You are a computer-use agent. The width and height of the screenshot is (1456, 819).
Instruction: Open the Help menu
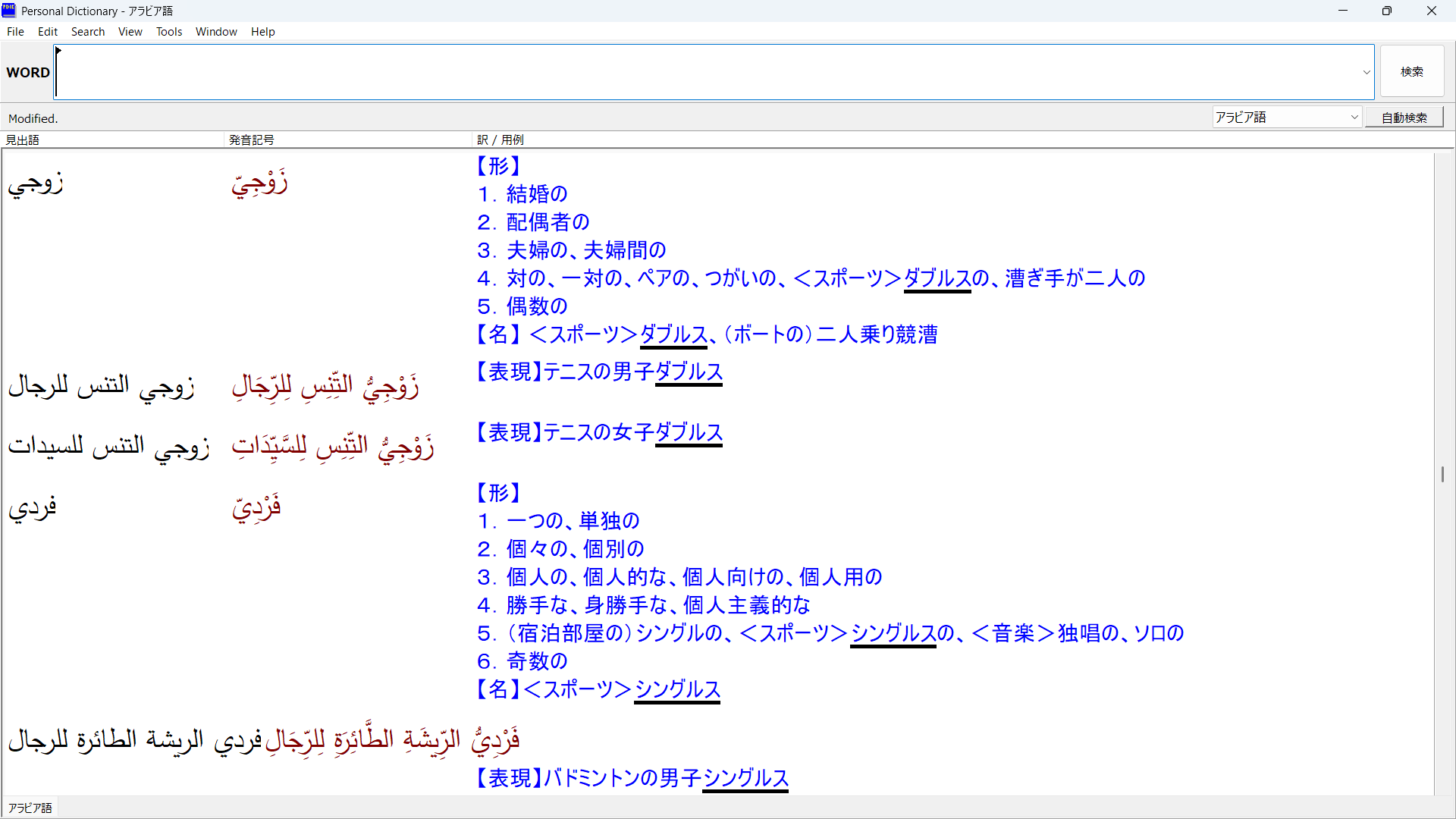pyautogui.click(x=262, y=32)
